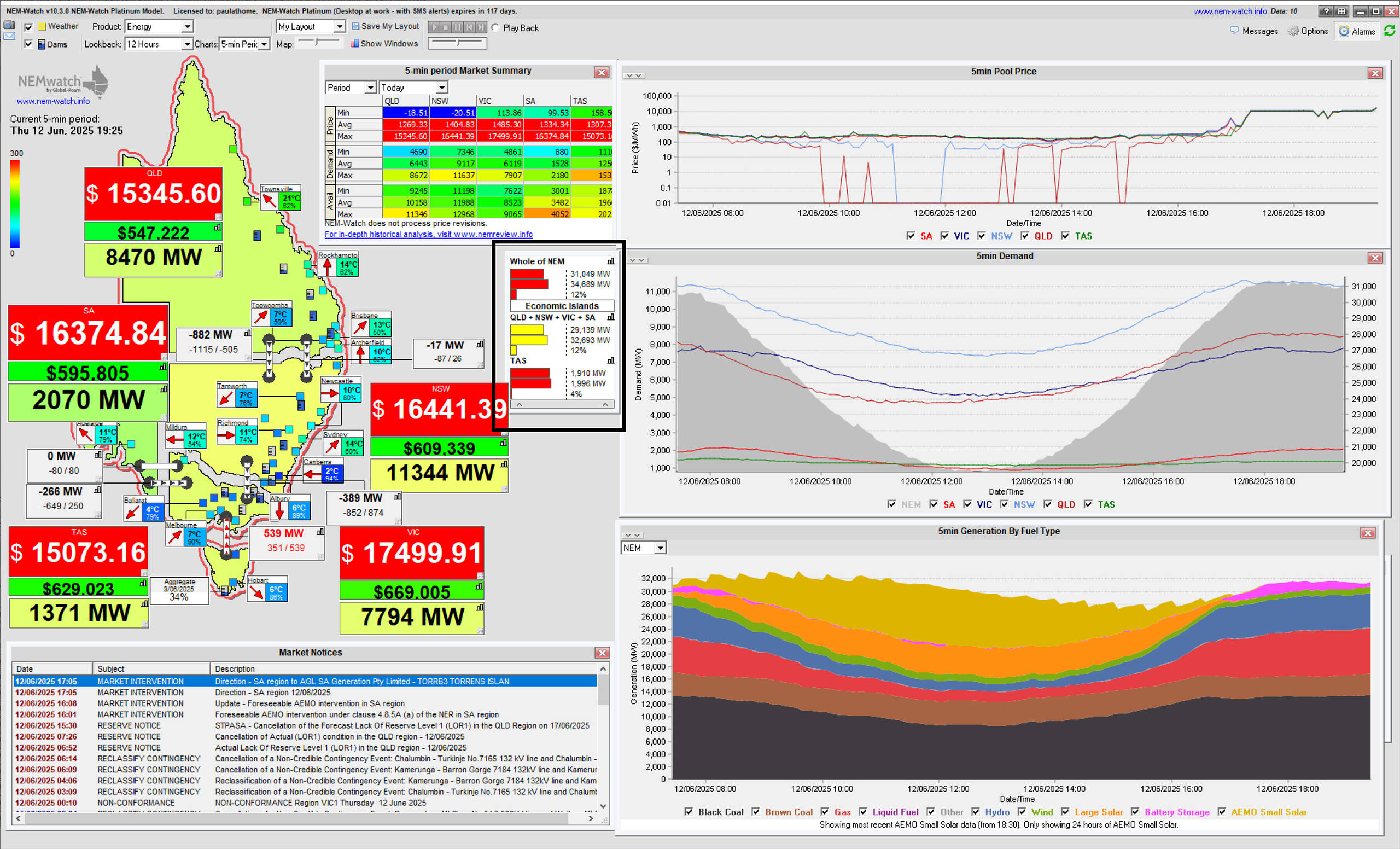Open the Options menu
The height and width of the screenshot is (849, 1400).
1308,31
